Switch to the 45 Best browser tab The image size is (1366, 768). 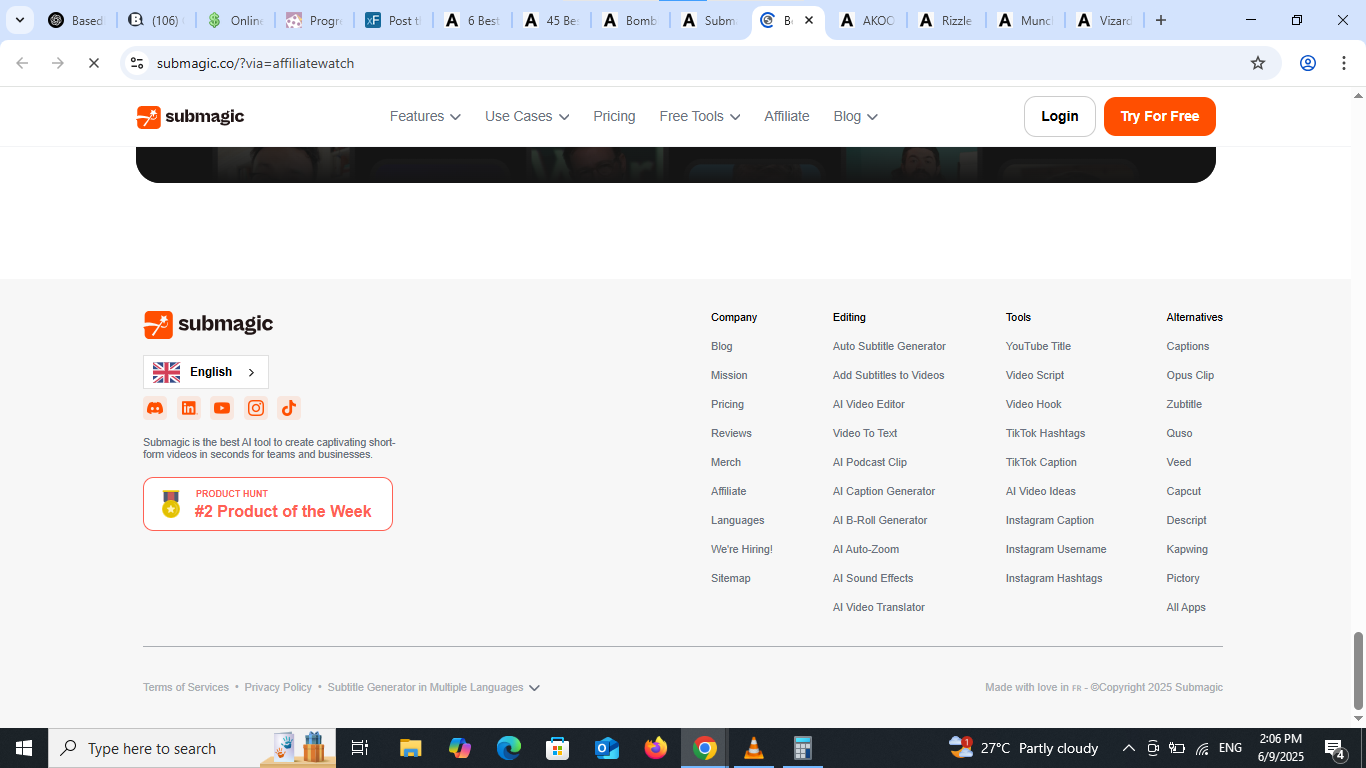click(552, 20)
